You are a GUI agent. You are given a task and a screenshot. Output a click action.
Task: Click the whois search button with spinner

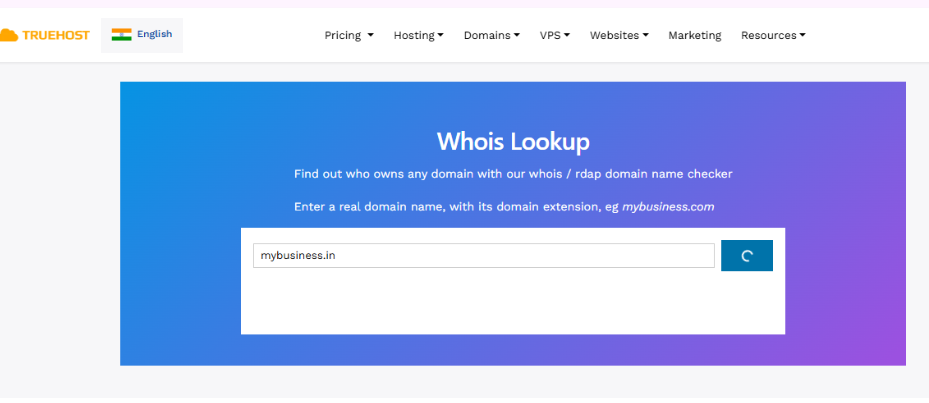click(747, 255)
